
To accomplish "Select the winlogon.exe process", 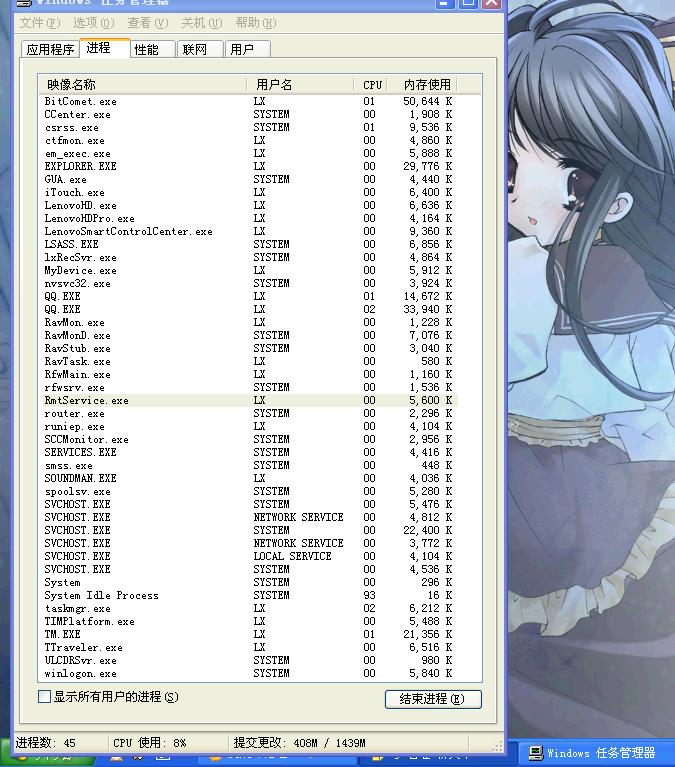I will click(x=248, y=673).
